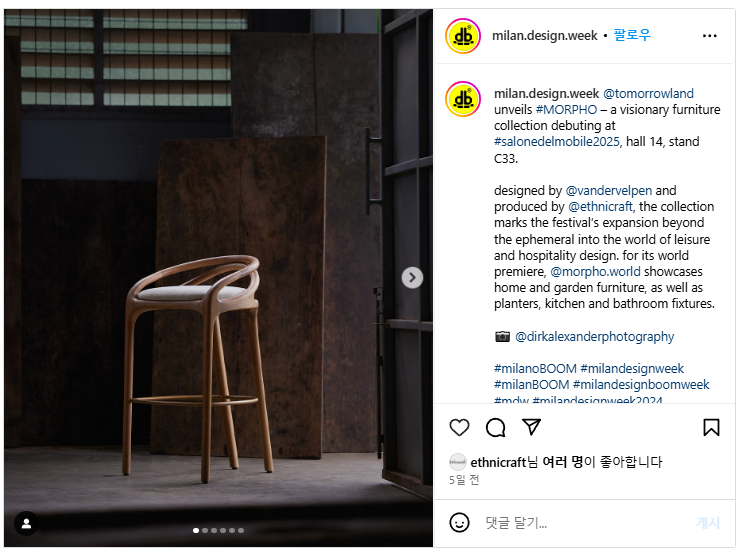Image resolution: width=745 pixels, height=557 pixels.
Task: Follow milan.design.week with 팔로우 button
Action: (x=632, y=35)
